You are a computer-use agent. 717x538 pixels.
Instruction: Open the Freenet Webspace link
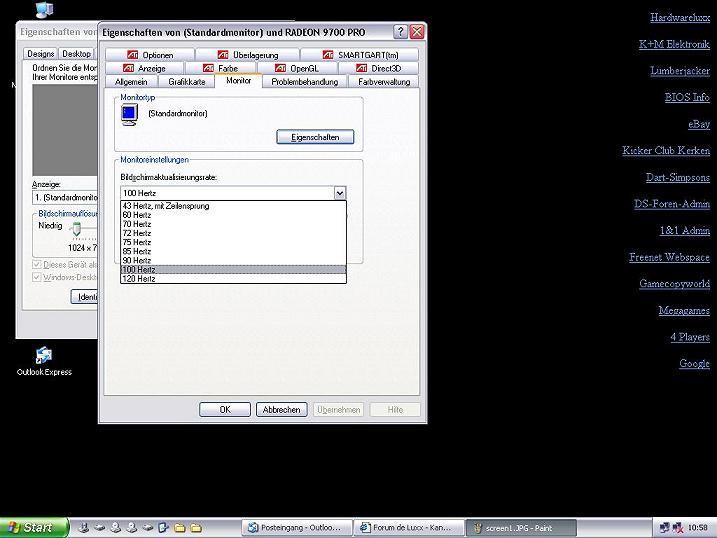669,257
